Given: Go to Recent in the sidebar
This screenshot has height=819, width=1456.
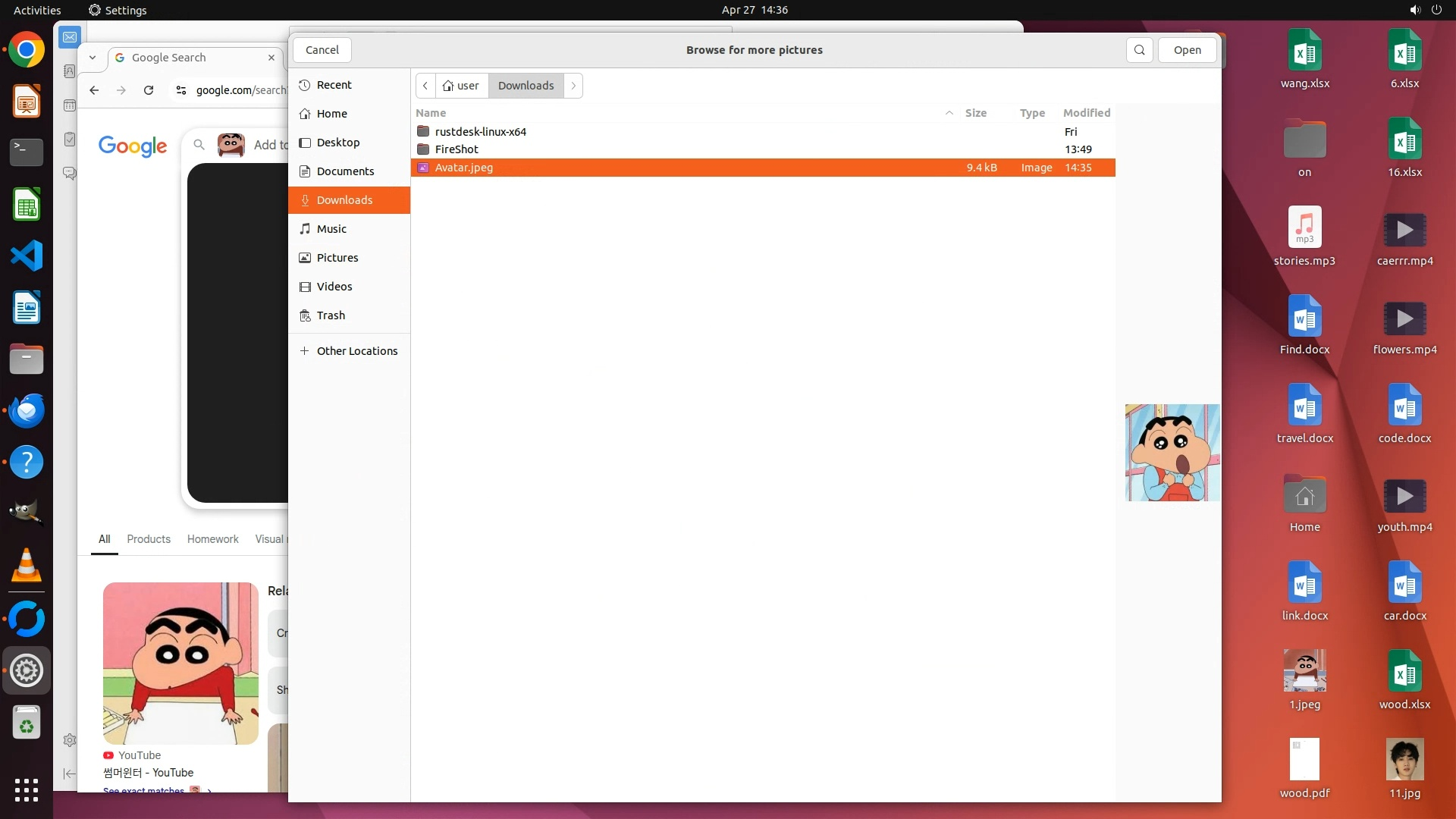Looking at the screenshot, I should click(334, 85).
